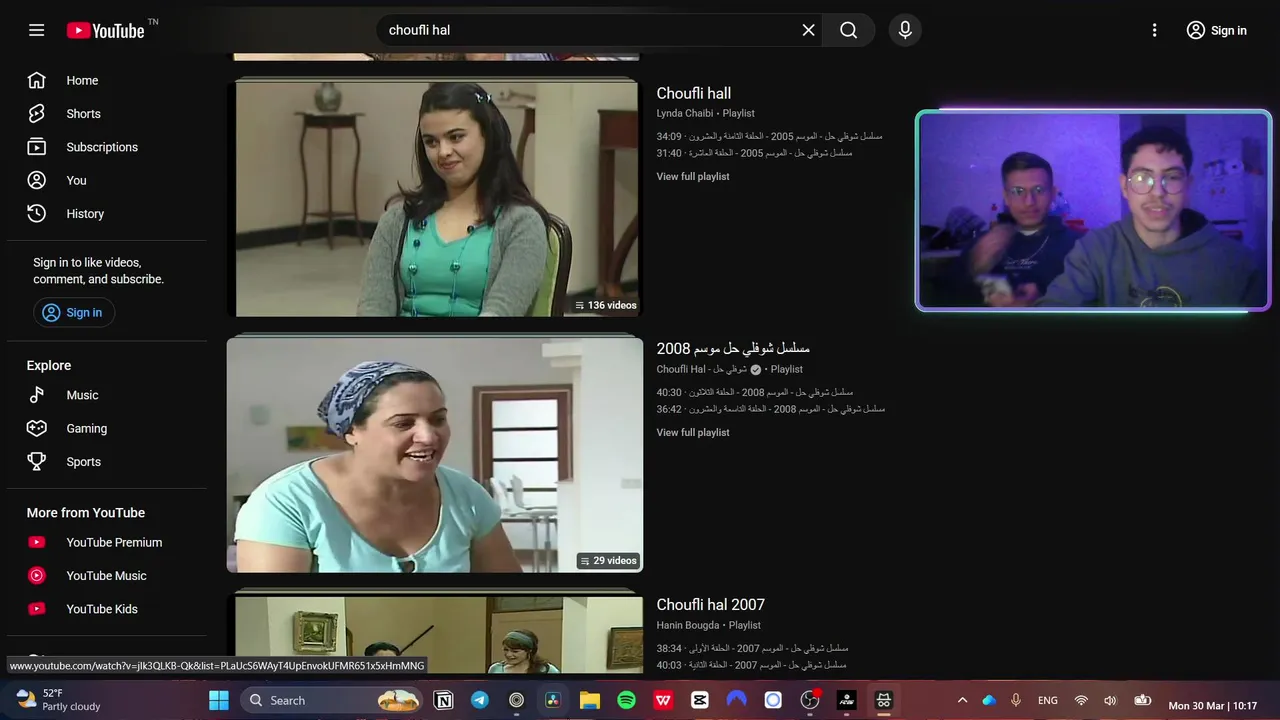Open YouTube Music link

(107, 575)
